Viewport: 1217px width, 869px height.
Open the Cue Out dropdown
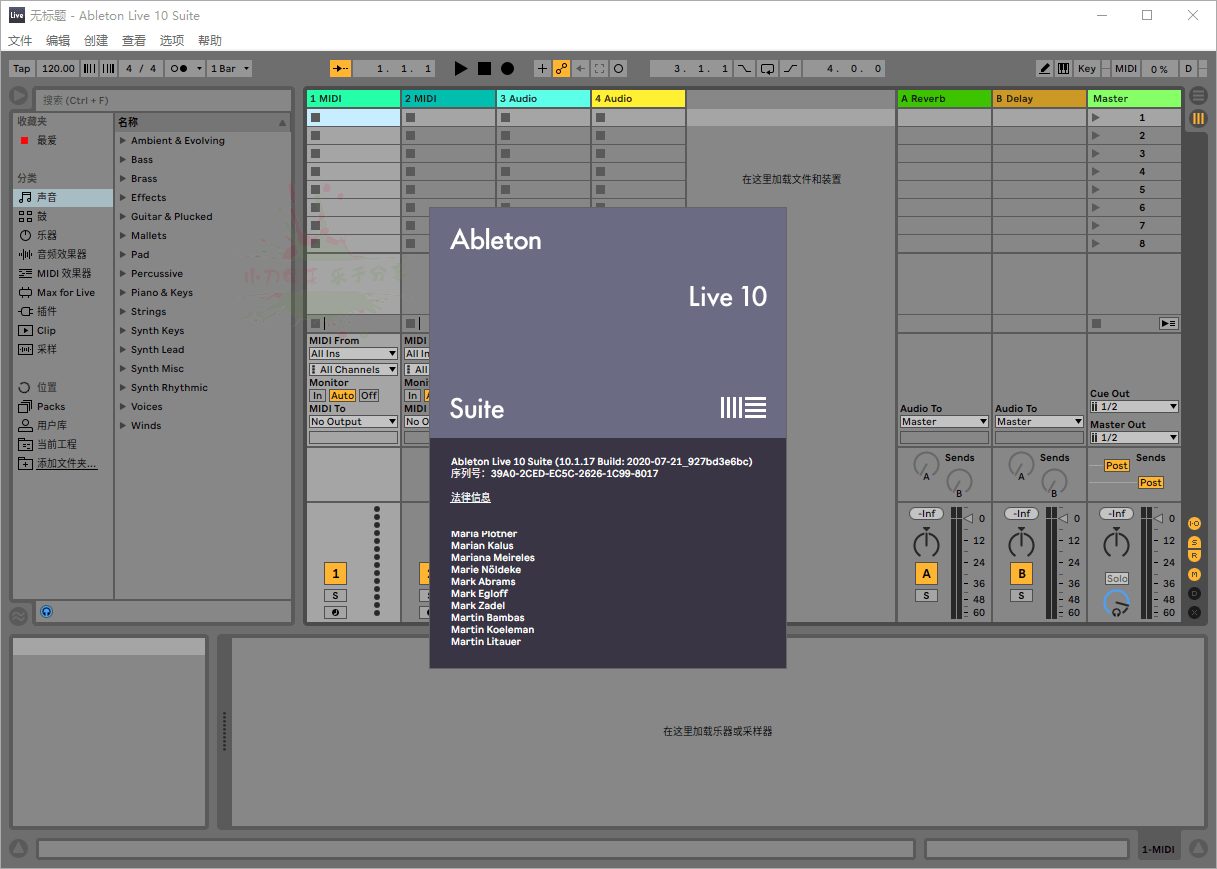[x=1134, y=407]
